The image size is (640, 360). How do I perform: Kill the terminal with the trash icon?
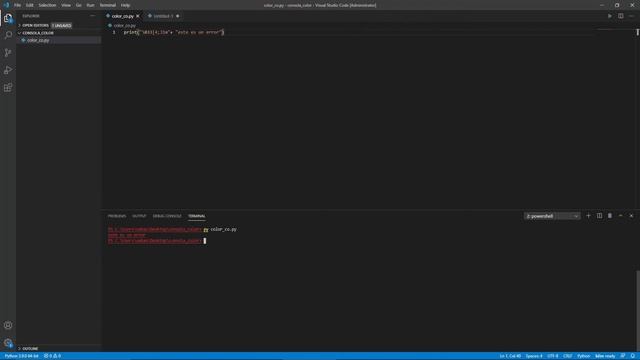pos(610,216)
